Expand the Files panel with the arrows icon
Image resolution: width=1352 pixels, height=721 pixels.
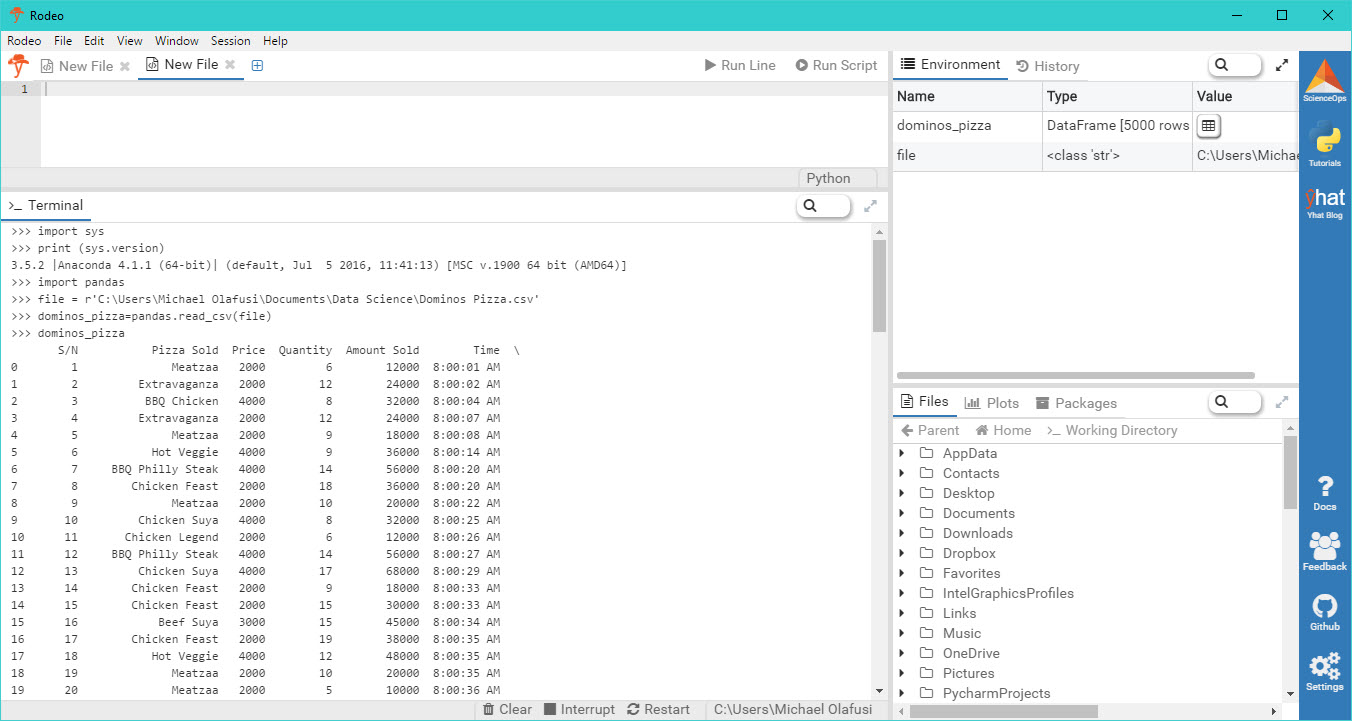click(x=1283, y=402)
